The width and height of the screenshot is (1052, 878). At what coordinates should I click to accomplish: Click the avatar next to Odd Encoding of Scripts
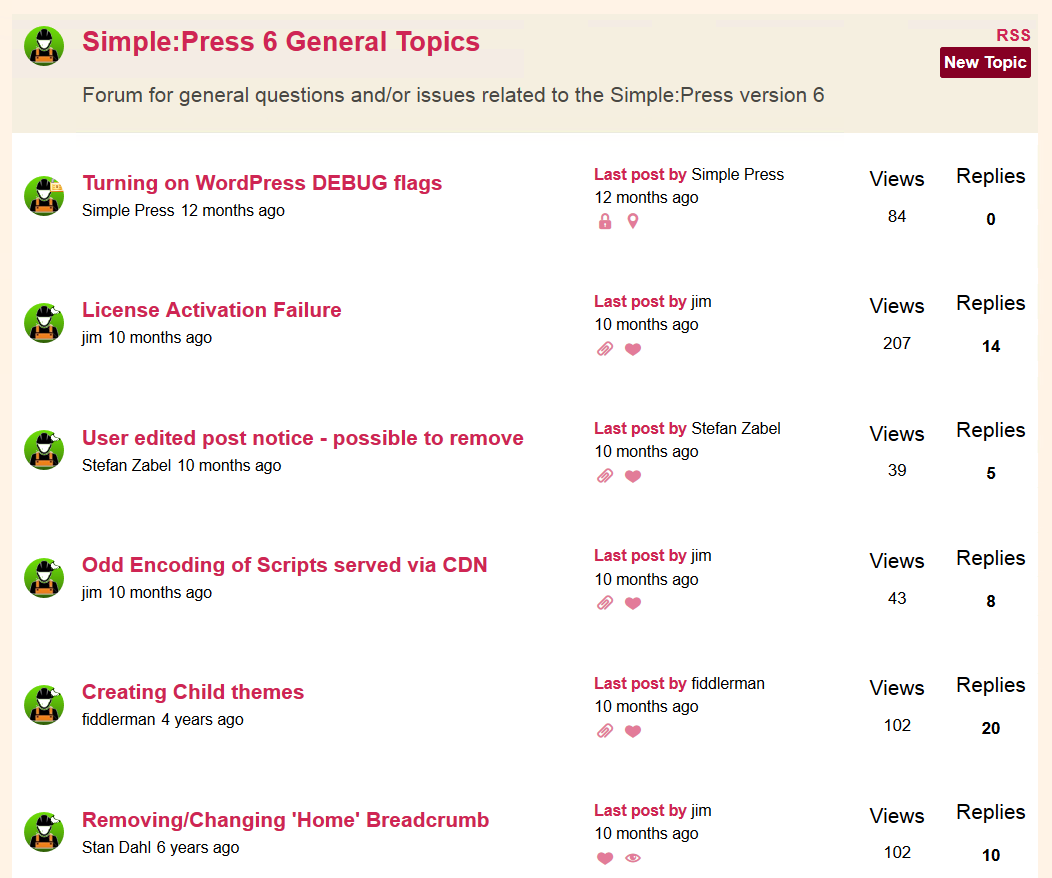point(44,578)
